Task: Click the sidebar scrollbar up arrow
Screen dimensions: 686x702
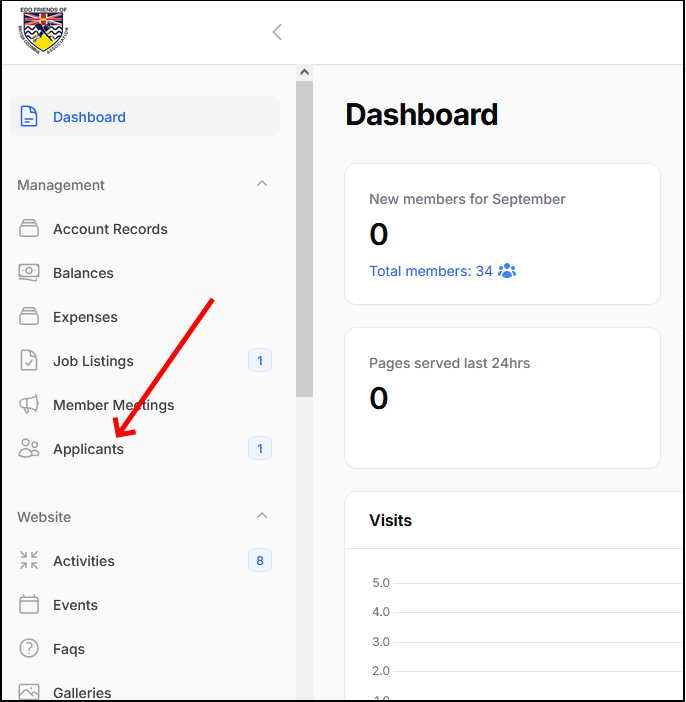Action: (304, 73)
